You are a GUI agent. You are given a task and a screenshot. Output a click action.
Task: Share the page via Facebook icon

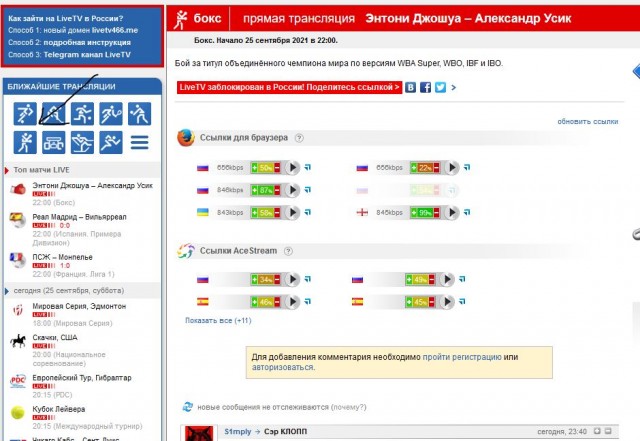pos(425,87)
